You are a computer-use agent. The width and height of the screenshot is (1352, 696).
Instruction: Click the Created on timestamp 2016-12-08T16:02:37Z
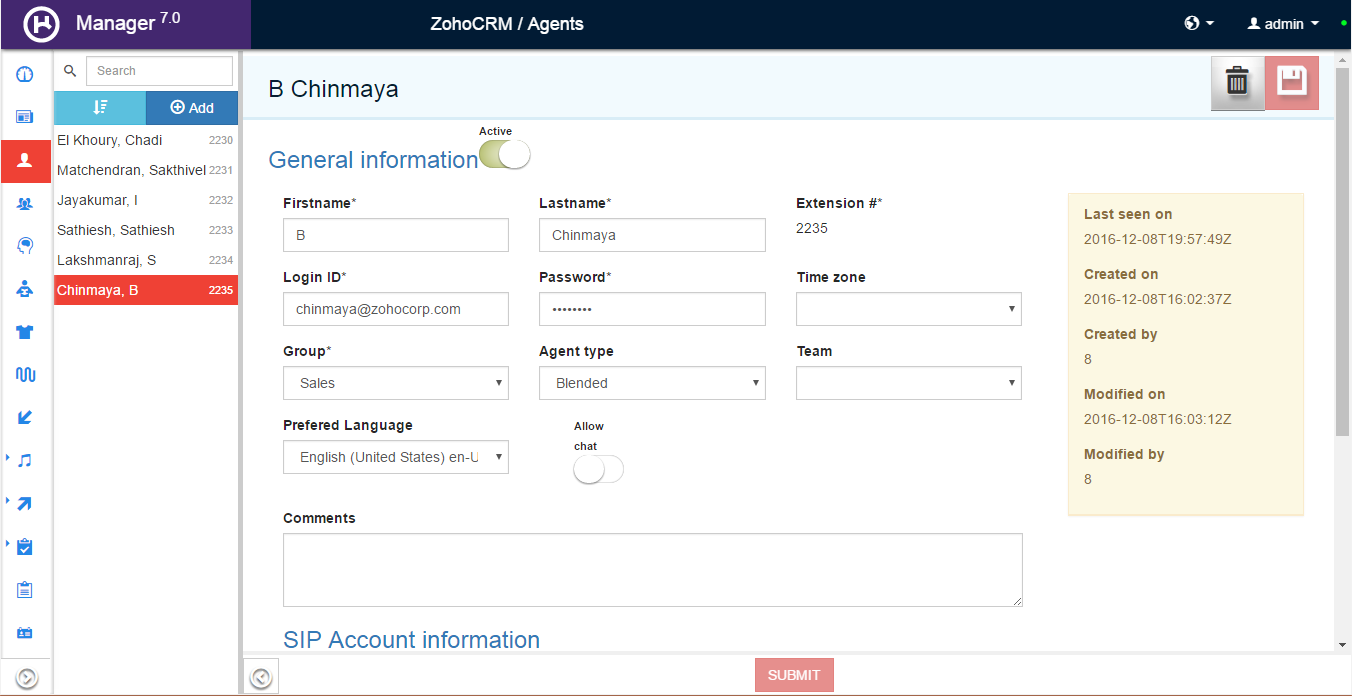pyautogui.click(x=1157, y=299)
